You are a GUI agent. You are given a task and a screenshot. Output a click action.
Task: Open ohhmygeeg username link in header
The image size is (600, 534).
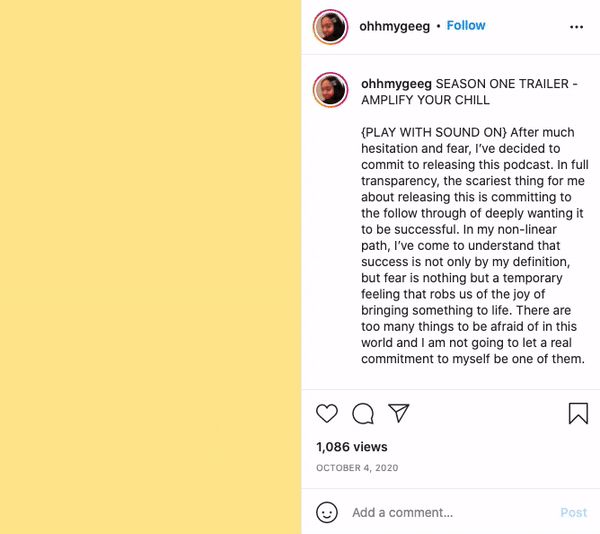(x=395, y=26)
